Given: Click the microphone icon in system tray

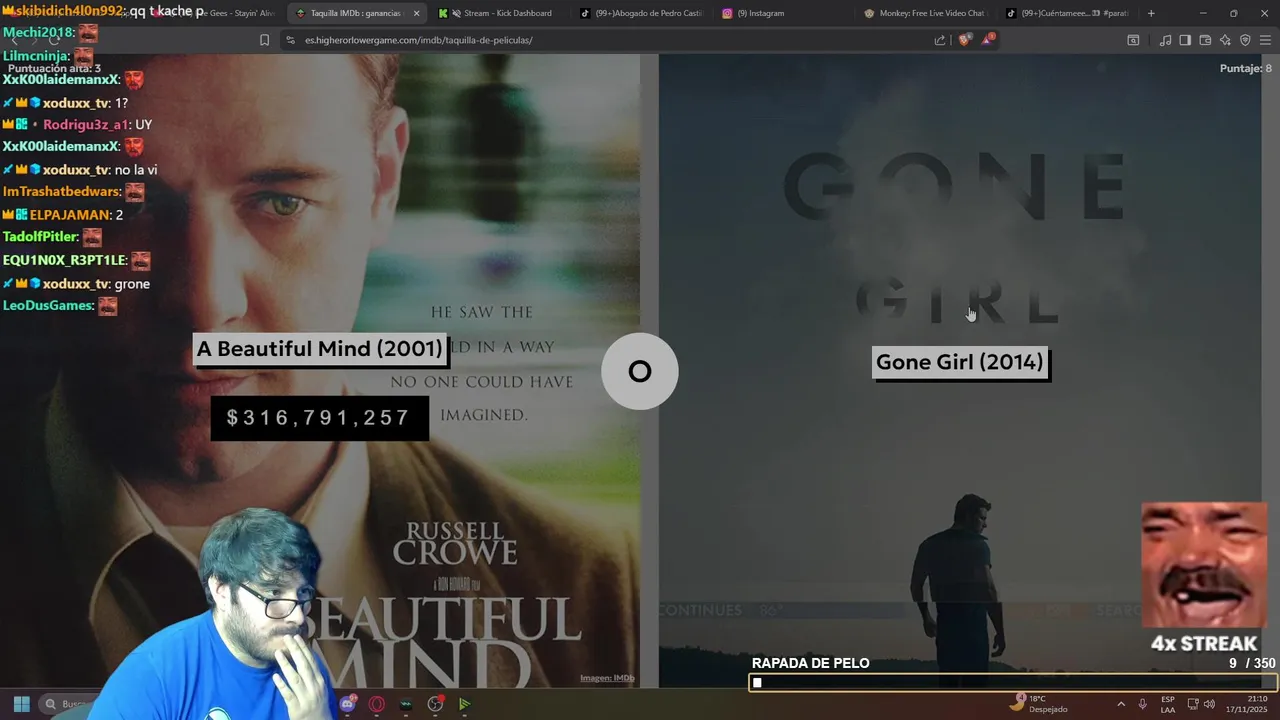Looking at the screenshot, I should coord(1143,704).
